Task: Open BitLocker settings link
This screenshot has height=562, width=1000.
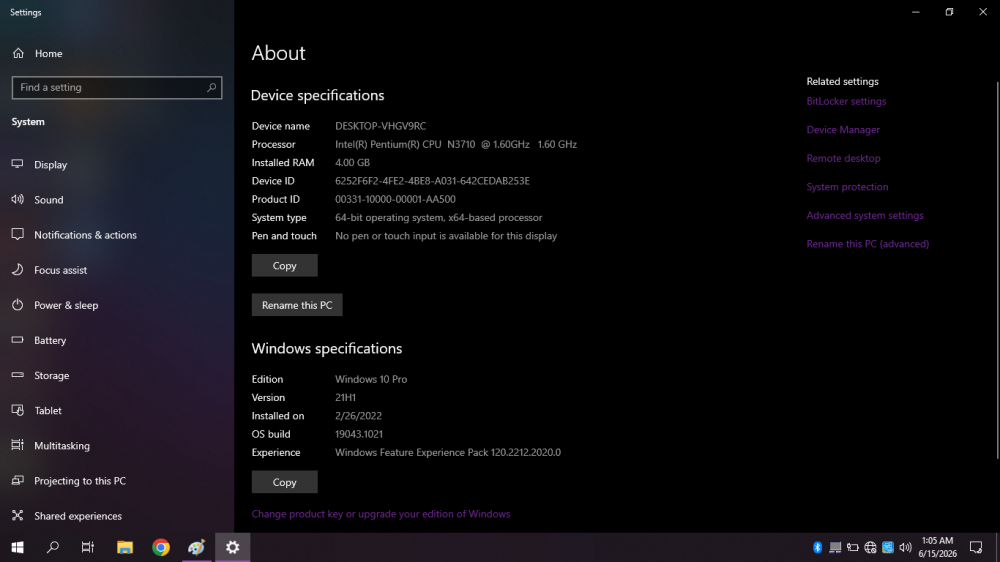Action: click(846, 101)
